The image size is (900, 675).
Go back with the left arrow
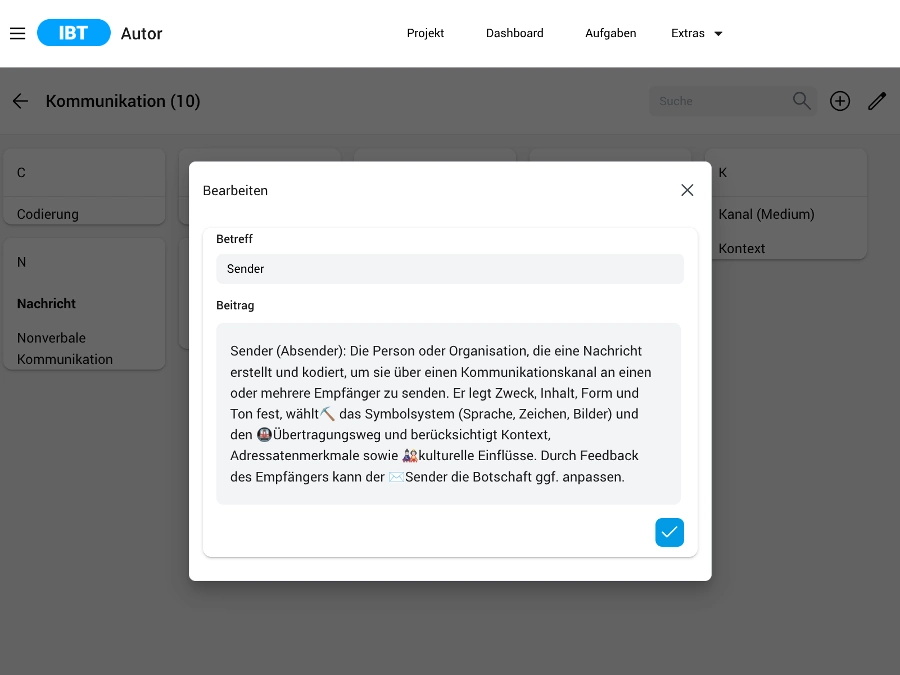[x=20, y=101]
